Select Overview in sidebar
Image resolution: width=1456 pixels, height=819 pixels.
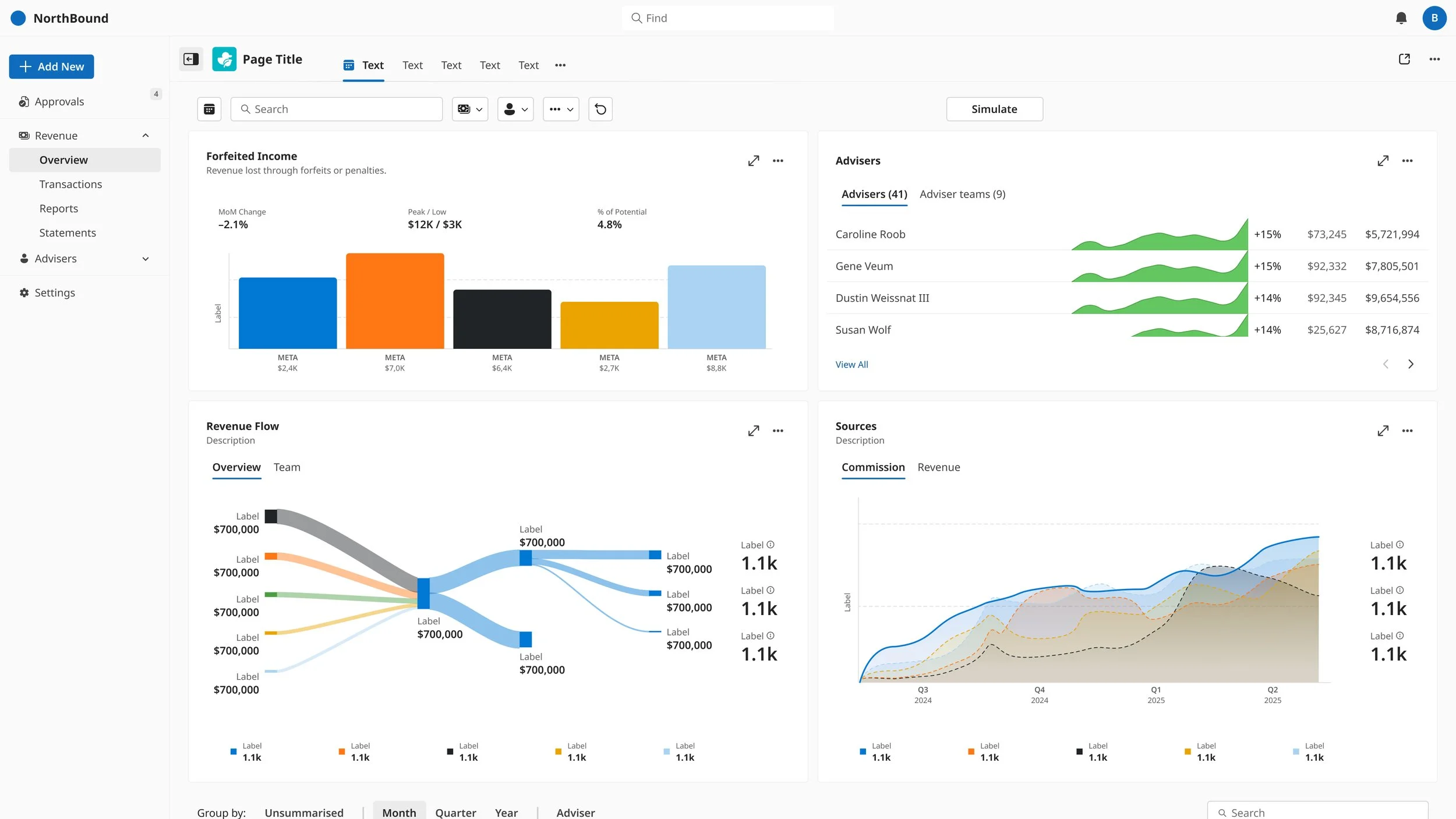pyautogui.click(x=85, y=160)
